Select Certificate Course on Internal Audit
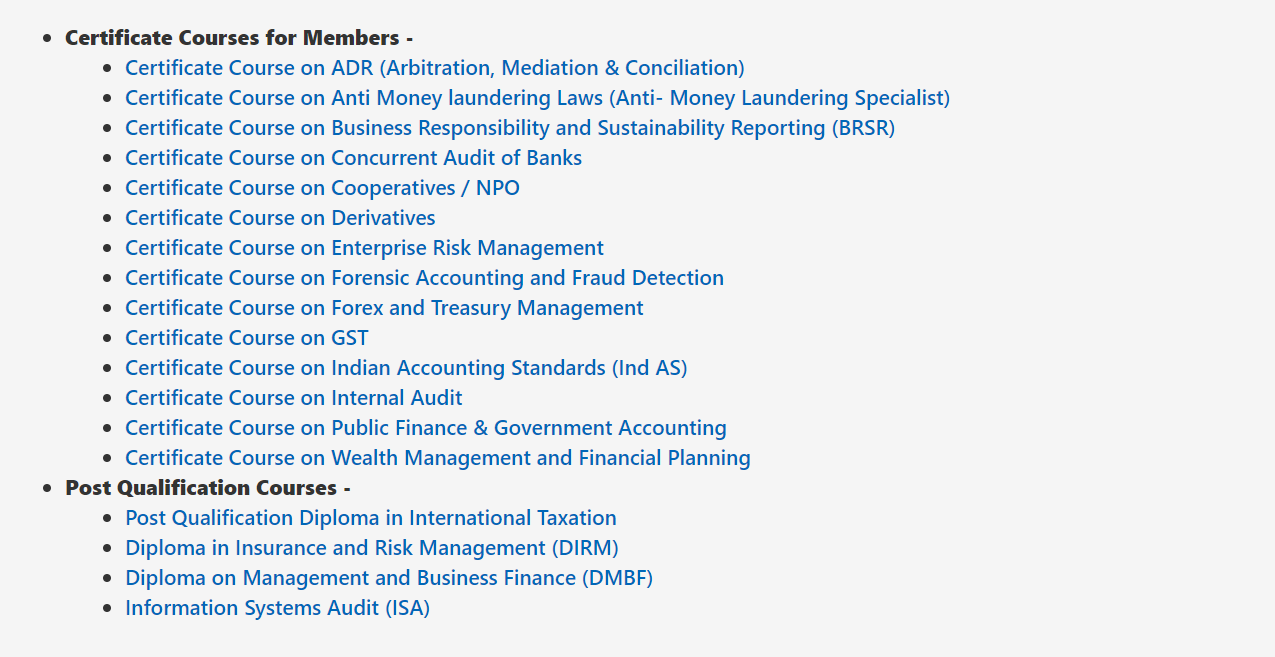Viewport: 1275px width, 657px height. [293, 398]
